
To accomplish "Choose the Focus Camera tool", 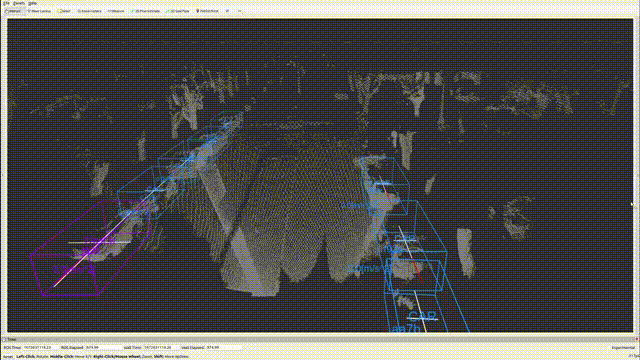I will coord(90,11).
